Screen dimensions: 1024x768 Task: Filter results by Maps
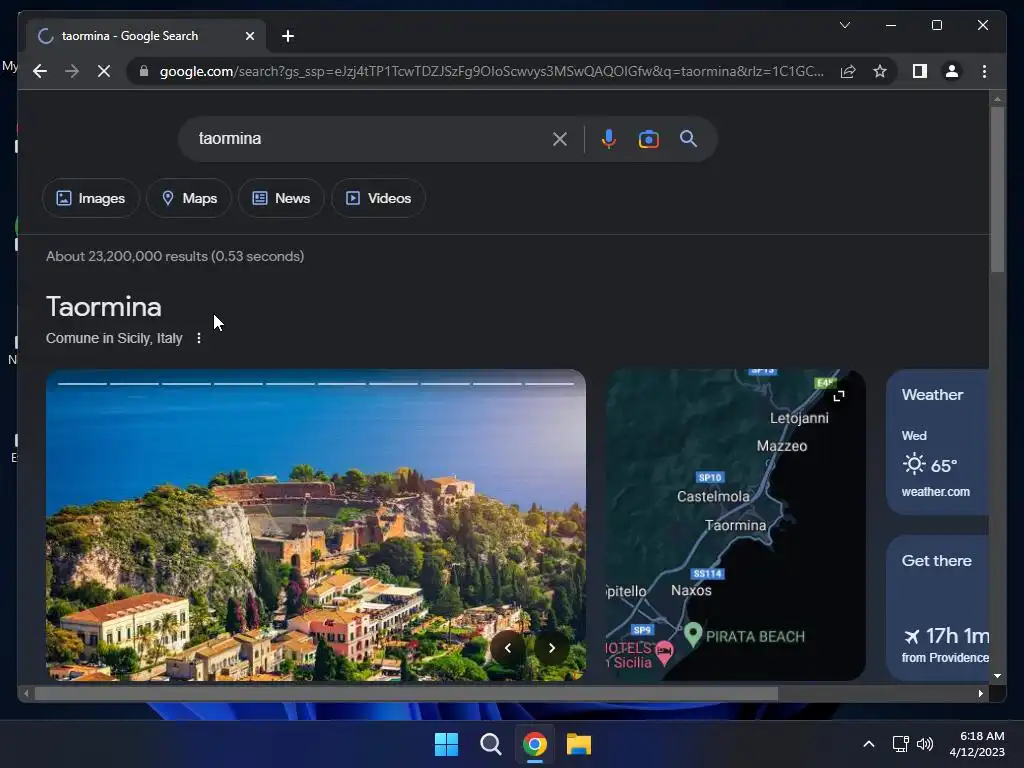coord(189,198)
